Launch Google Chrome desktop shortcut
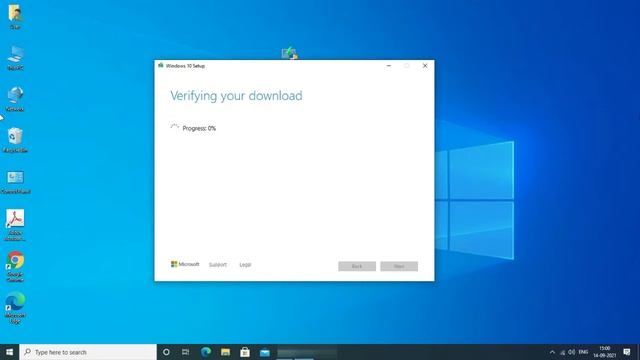Viewport: 640px width, 360px height. 15,267
